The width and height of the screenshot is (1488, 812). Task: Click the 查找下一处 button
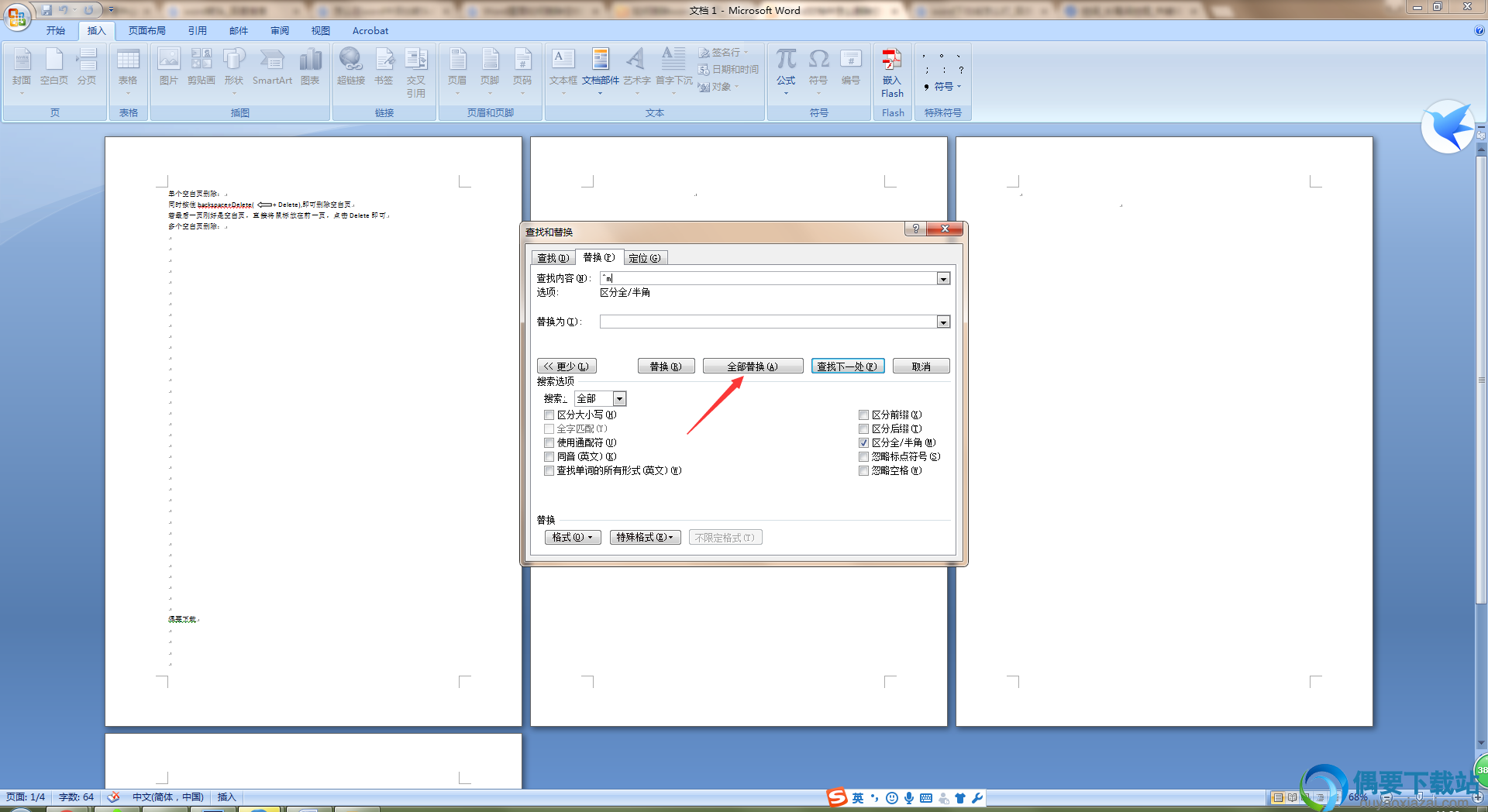click(x=848, y=366)
